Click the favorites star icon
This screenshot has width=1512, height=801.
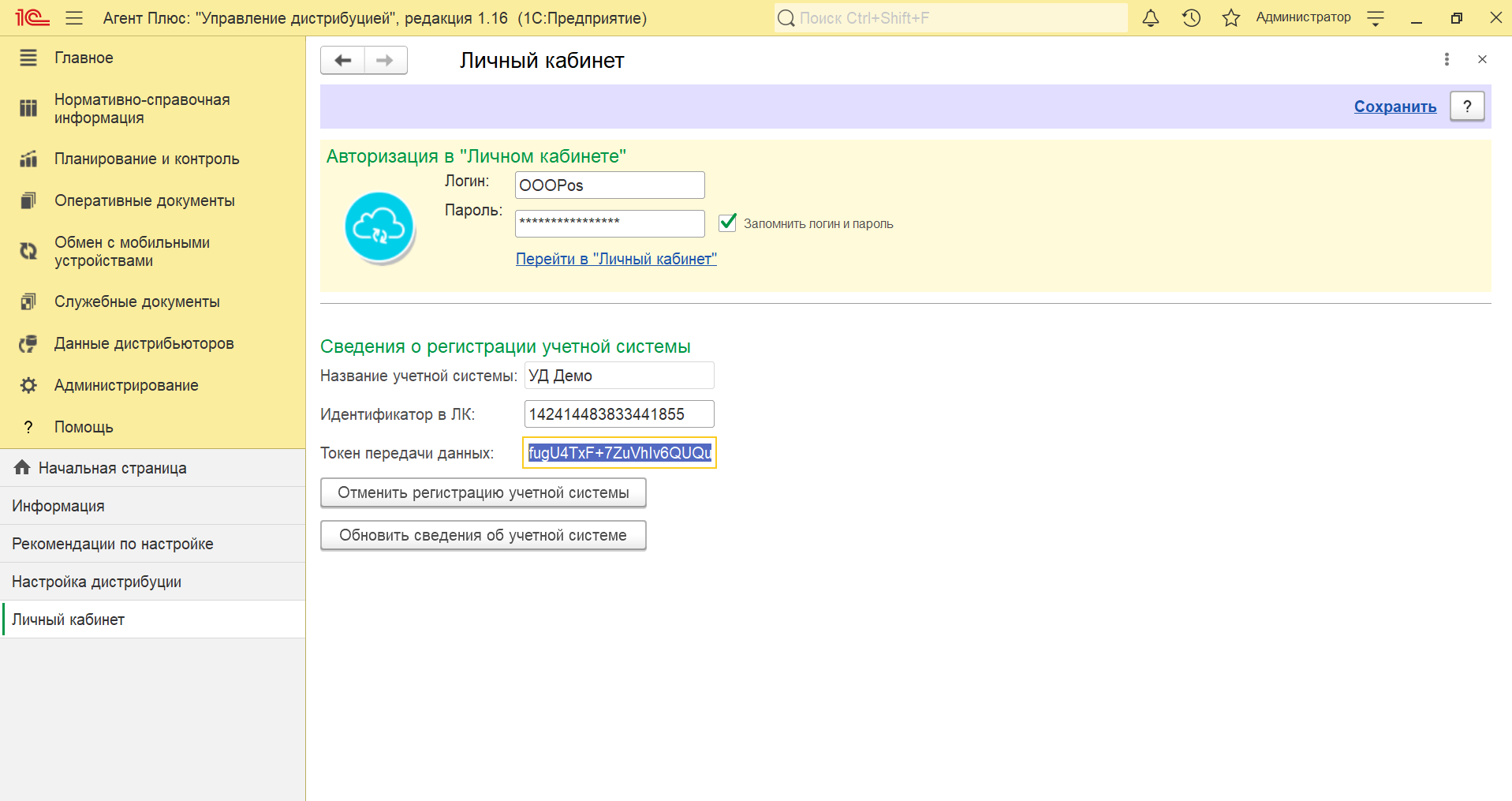pos(1230,18)
